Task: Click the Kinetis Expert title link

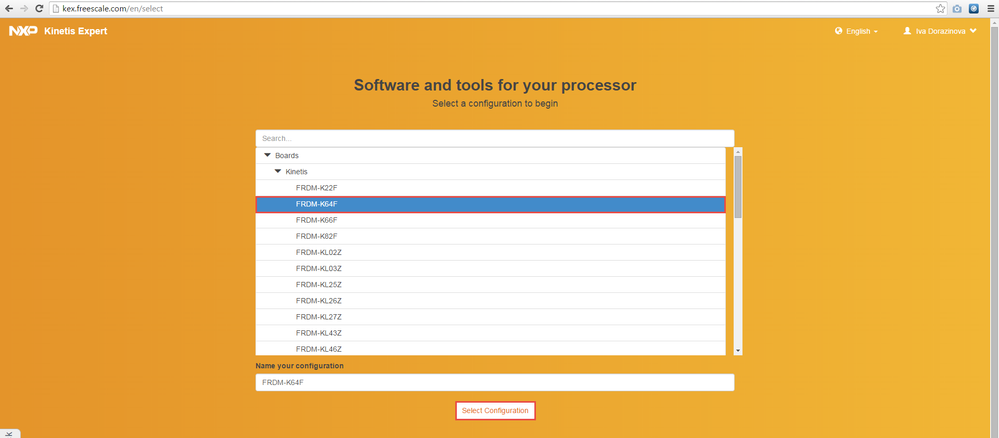Action: [76, 31]
